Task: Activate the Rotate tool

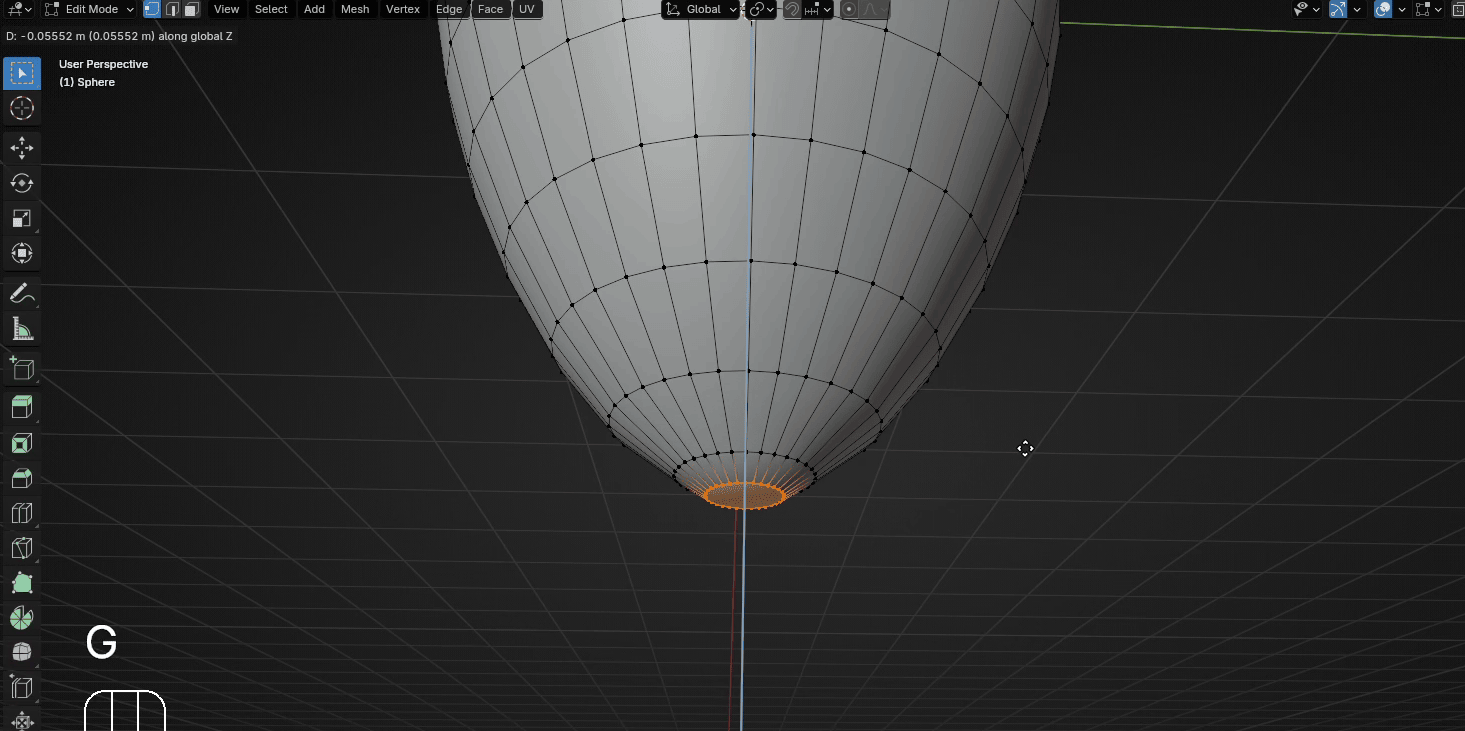Action: point(21,183)
